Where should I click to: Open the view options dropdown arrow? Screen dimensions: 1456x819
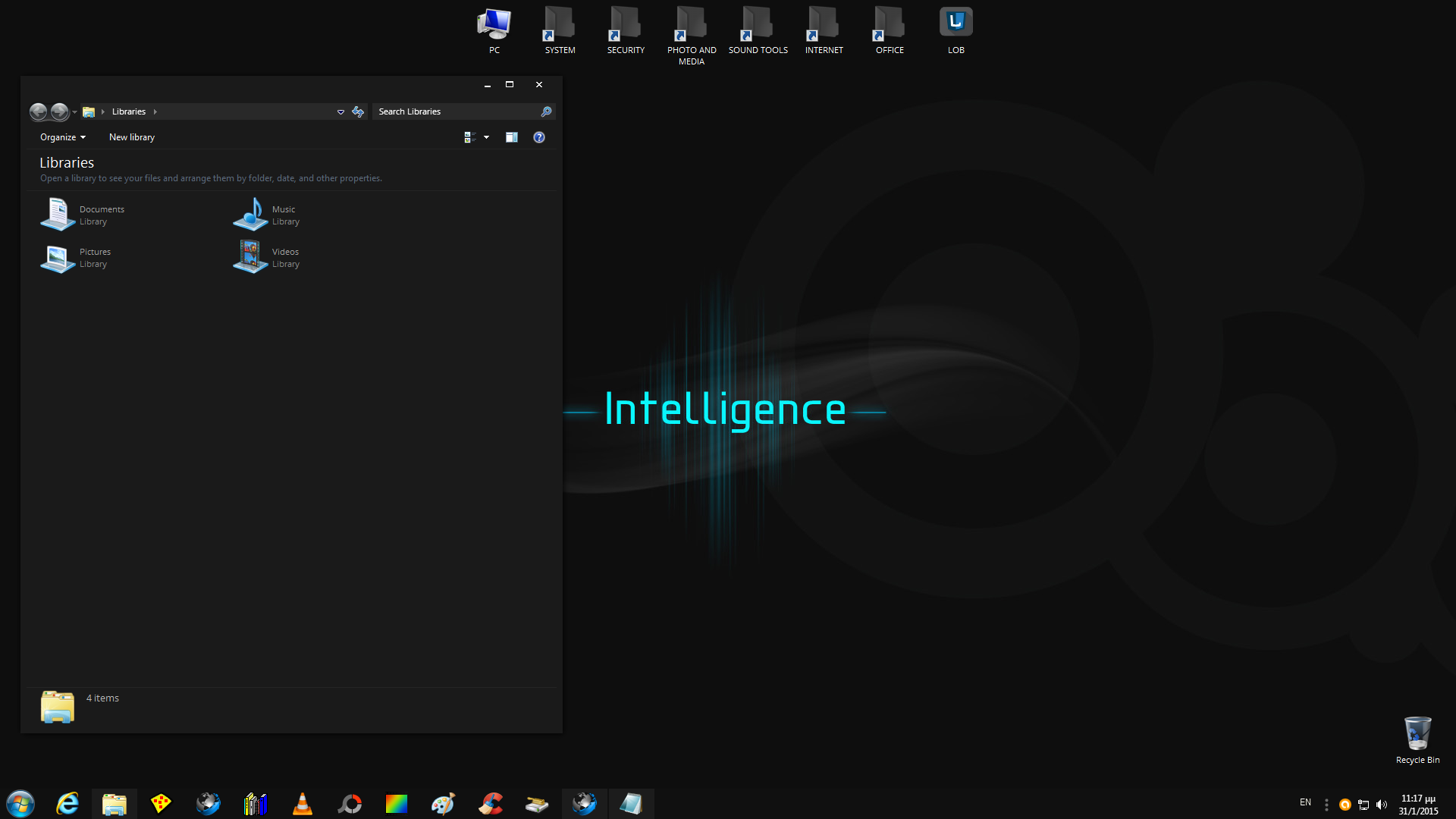point(487,137)
